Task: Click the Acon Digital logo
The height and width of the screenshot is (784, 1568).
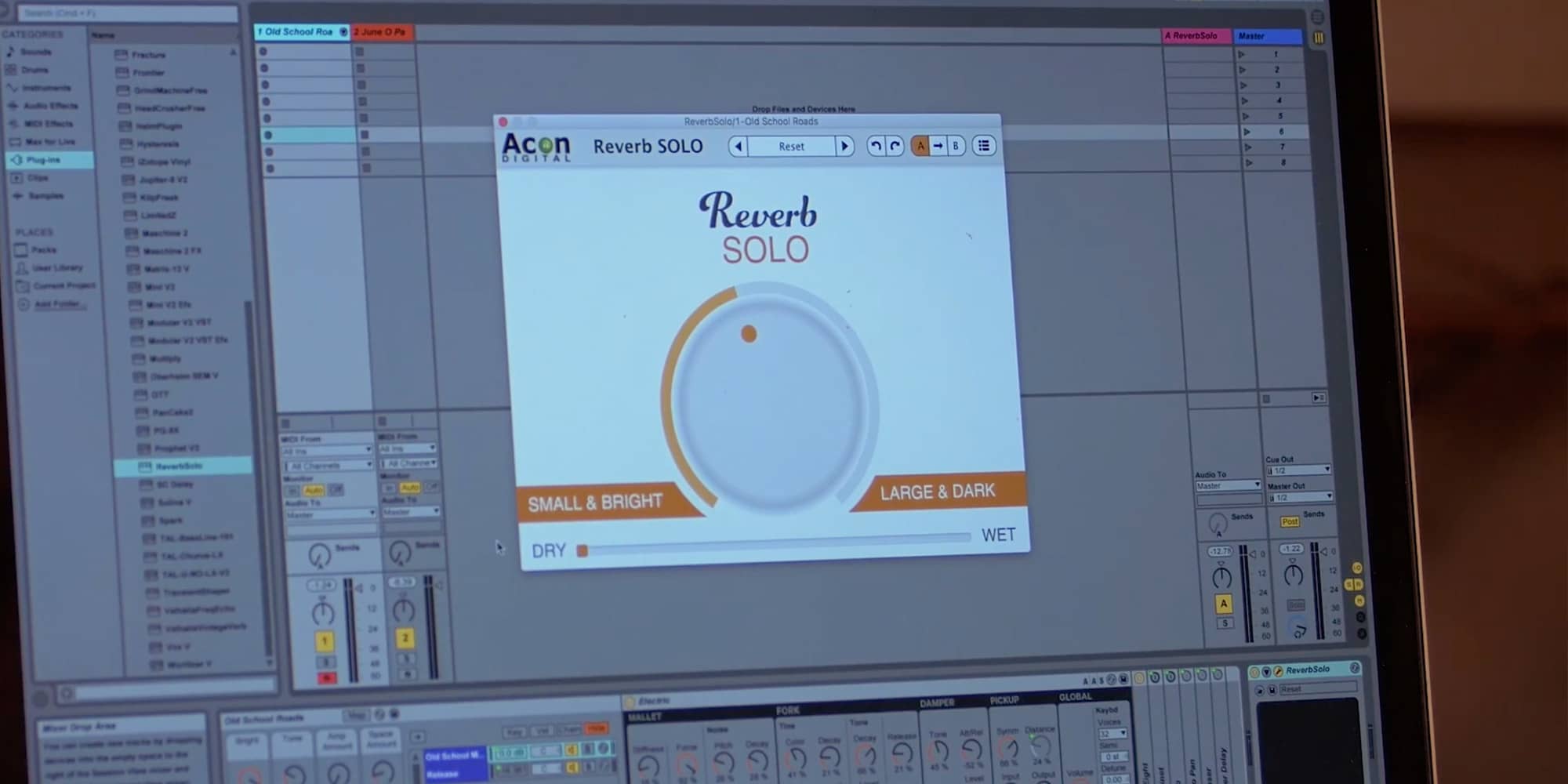Action: (x=536, y=147)
